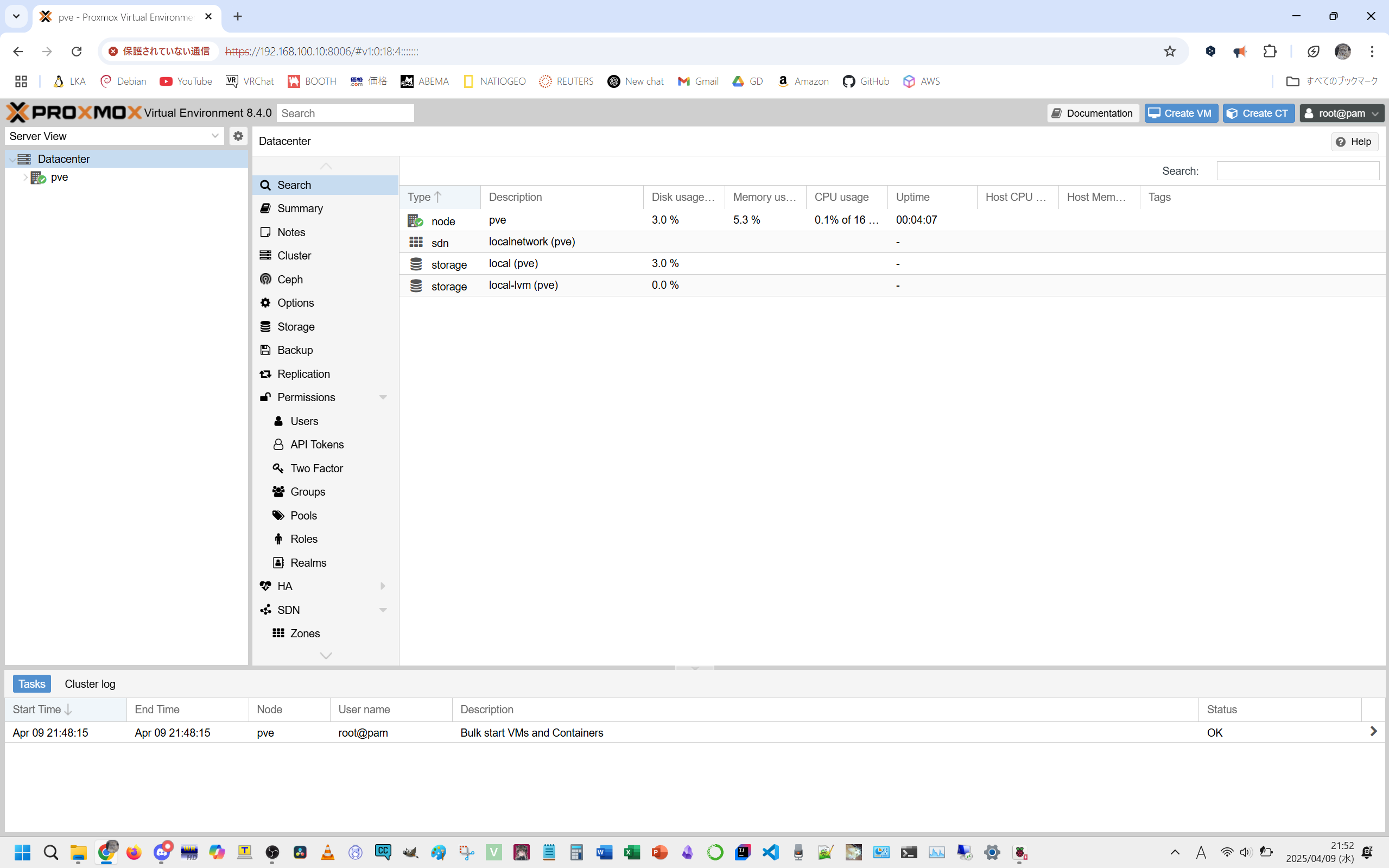Click the Ceph icon in the sidebar

(x=265, y=279)
